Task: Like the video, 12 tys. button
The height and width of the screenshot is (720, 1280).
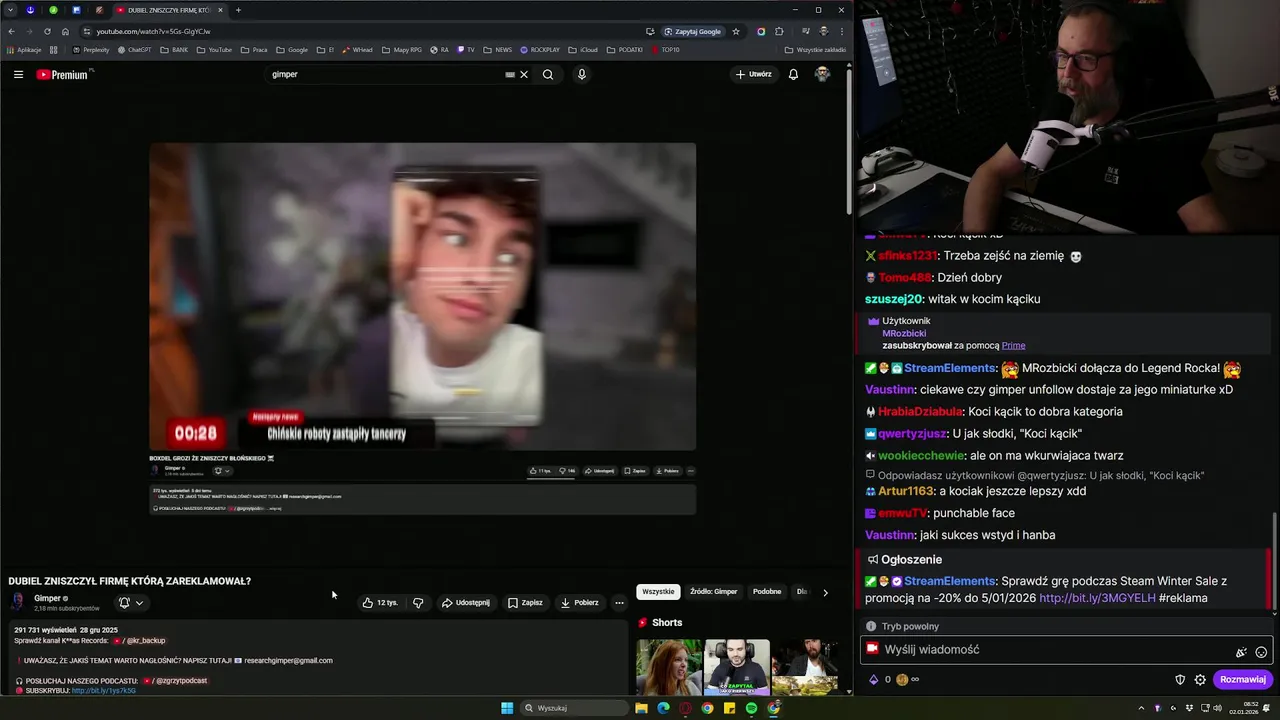Action: pos(380,602)
